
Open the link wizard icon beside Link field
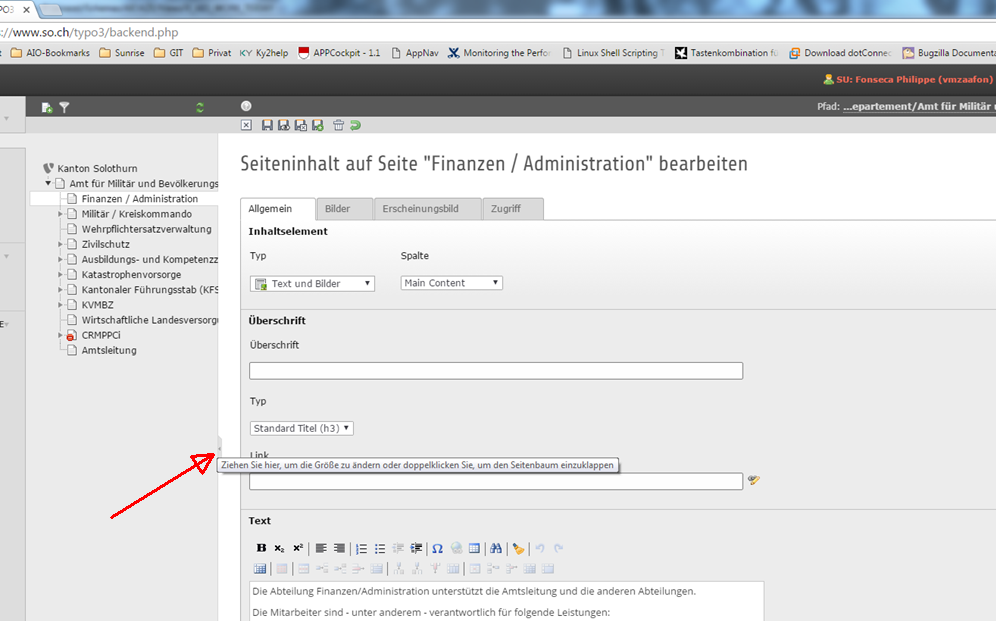click(x=754, y=481)
